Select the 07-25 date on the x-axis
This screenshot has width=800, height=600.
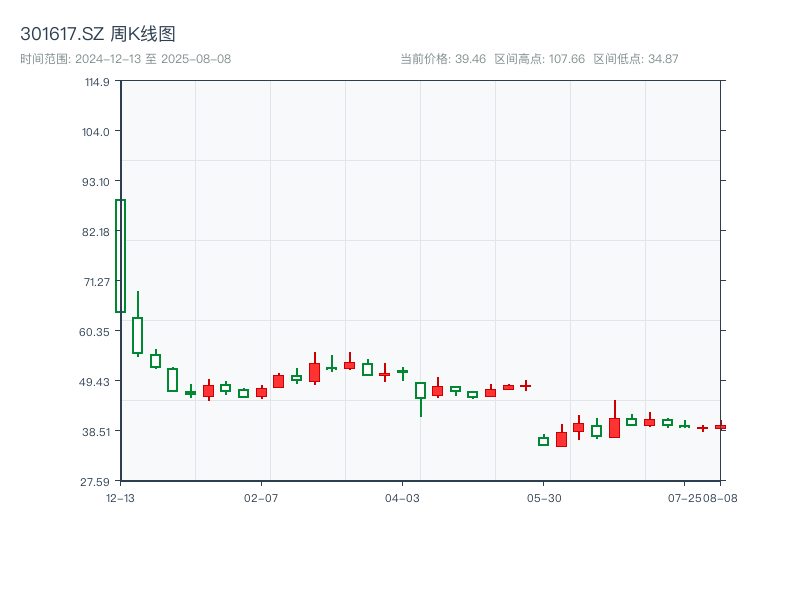click(x=683, y=497)
